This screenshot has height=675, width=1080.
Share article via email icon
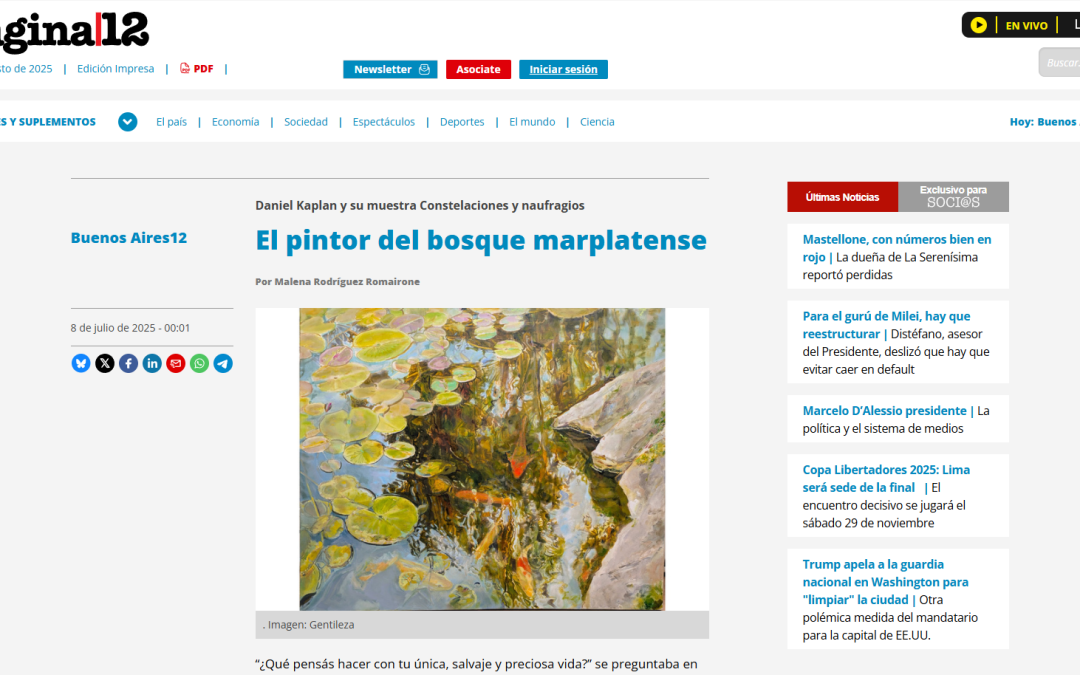click(x=176, y=363)
